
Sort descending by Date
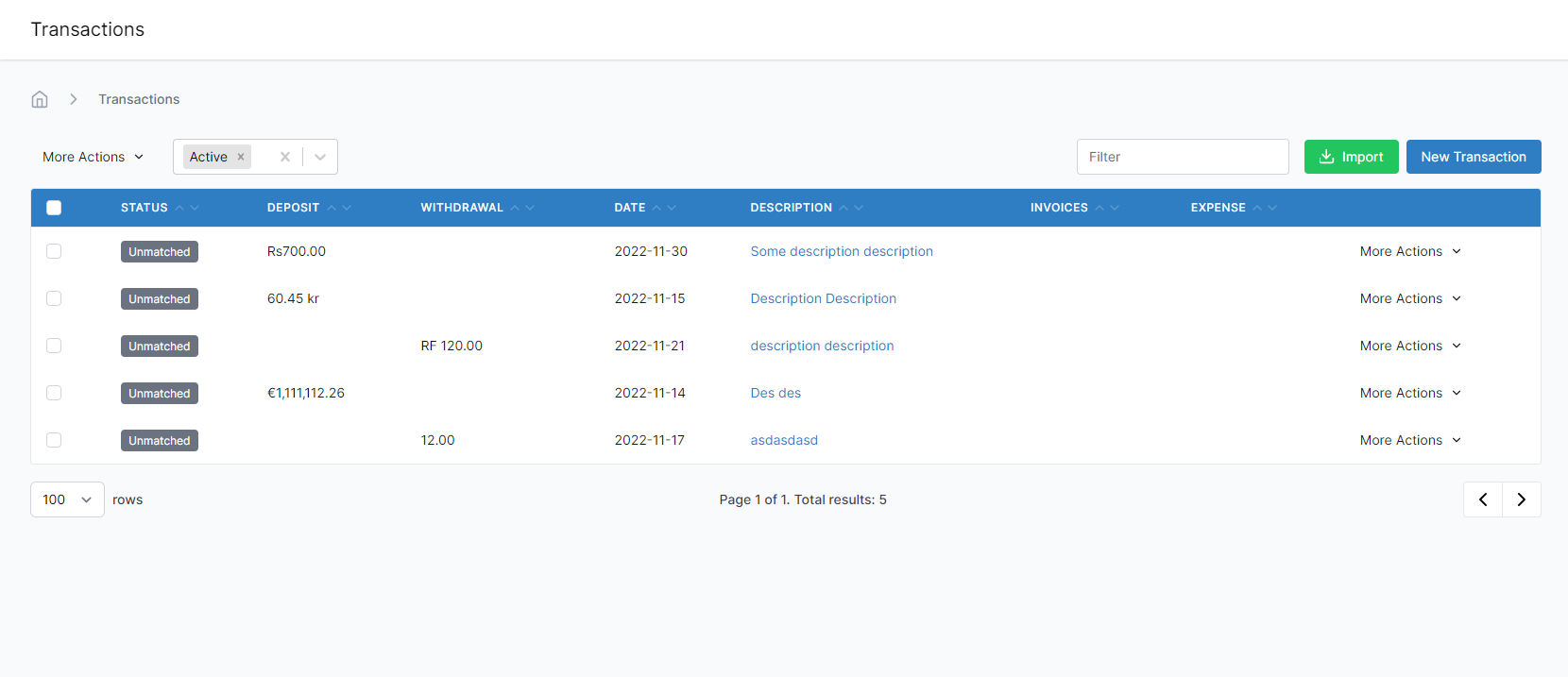pos(672,208)
